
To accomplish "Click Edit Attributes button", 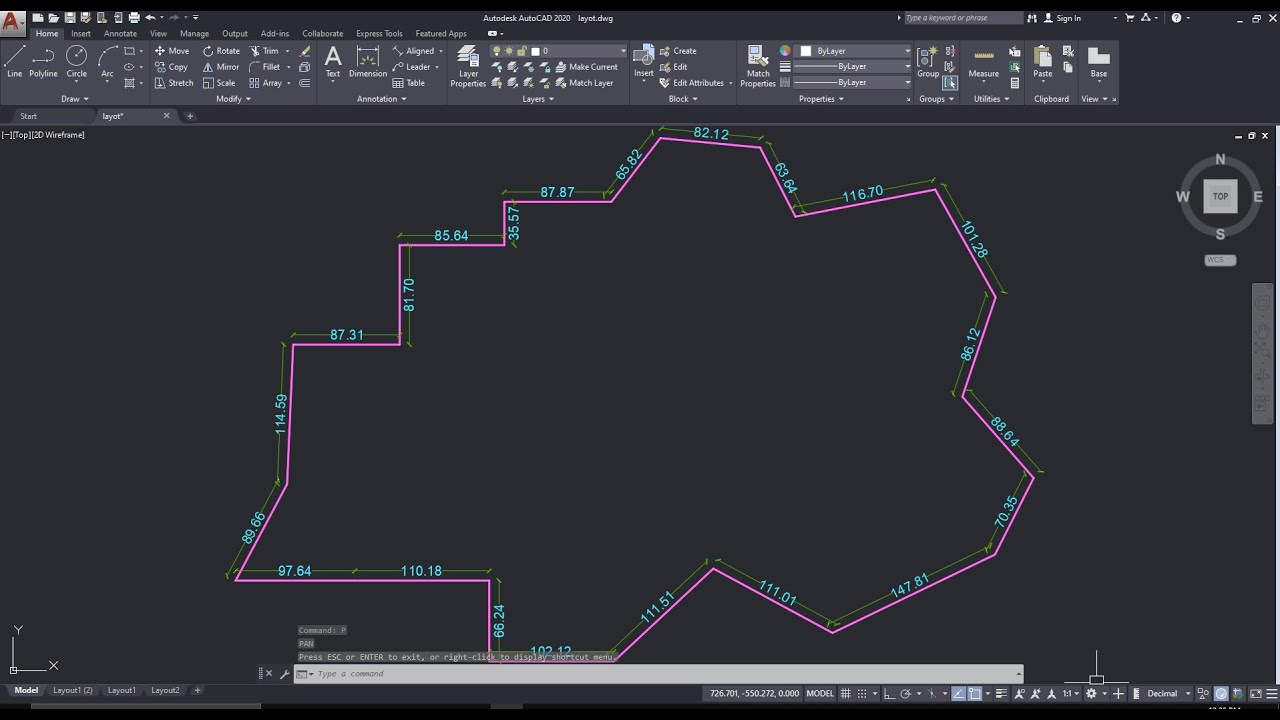I will pyautogui.click(x=695, y=83).
